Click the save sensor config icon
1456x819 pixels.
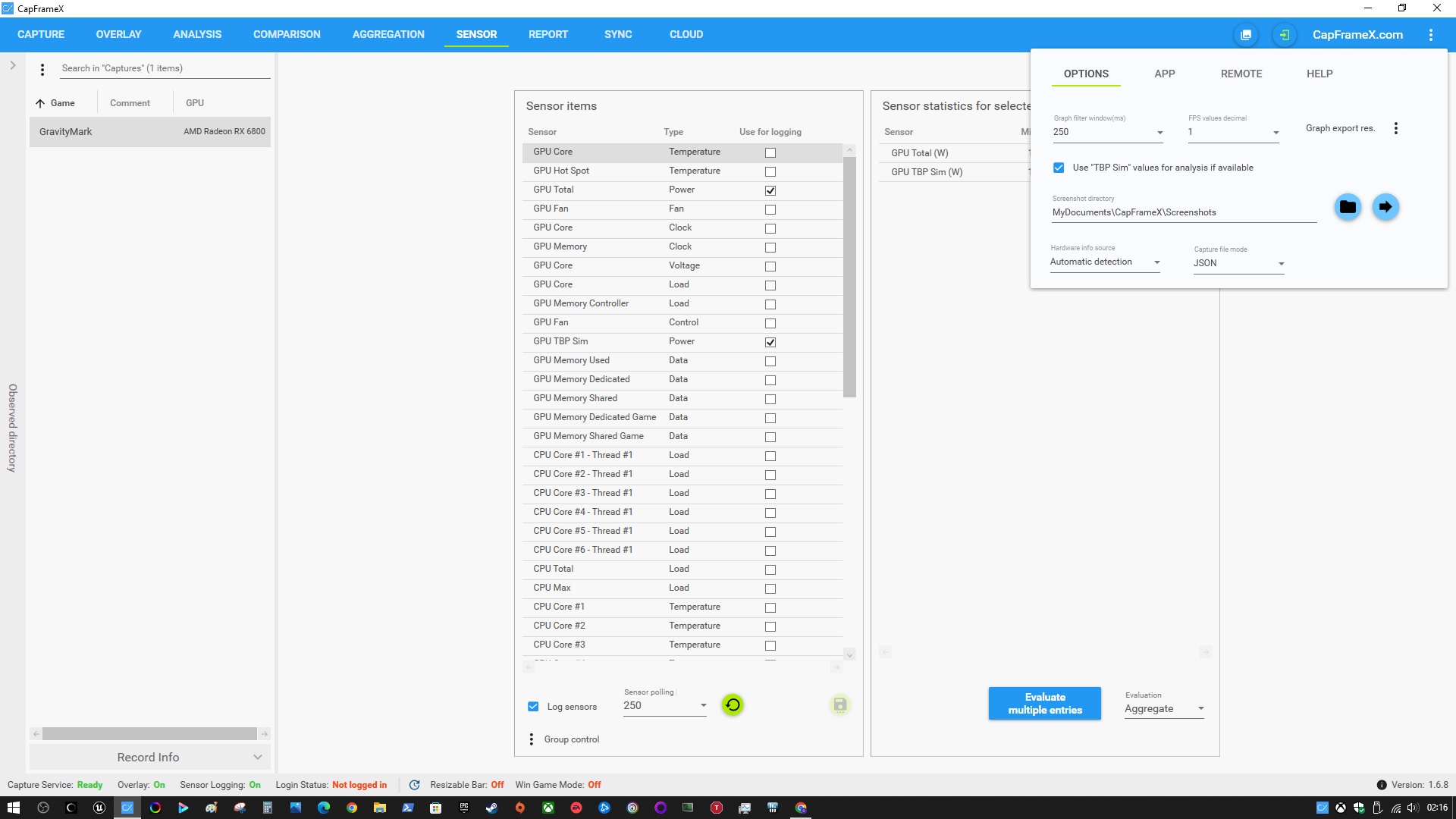click(x=839, y=704)
